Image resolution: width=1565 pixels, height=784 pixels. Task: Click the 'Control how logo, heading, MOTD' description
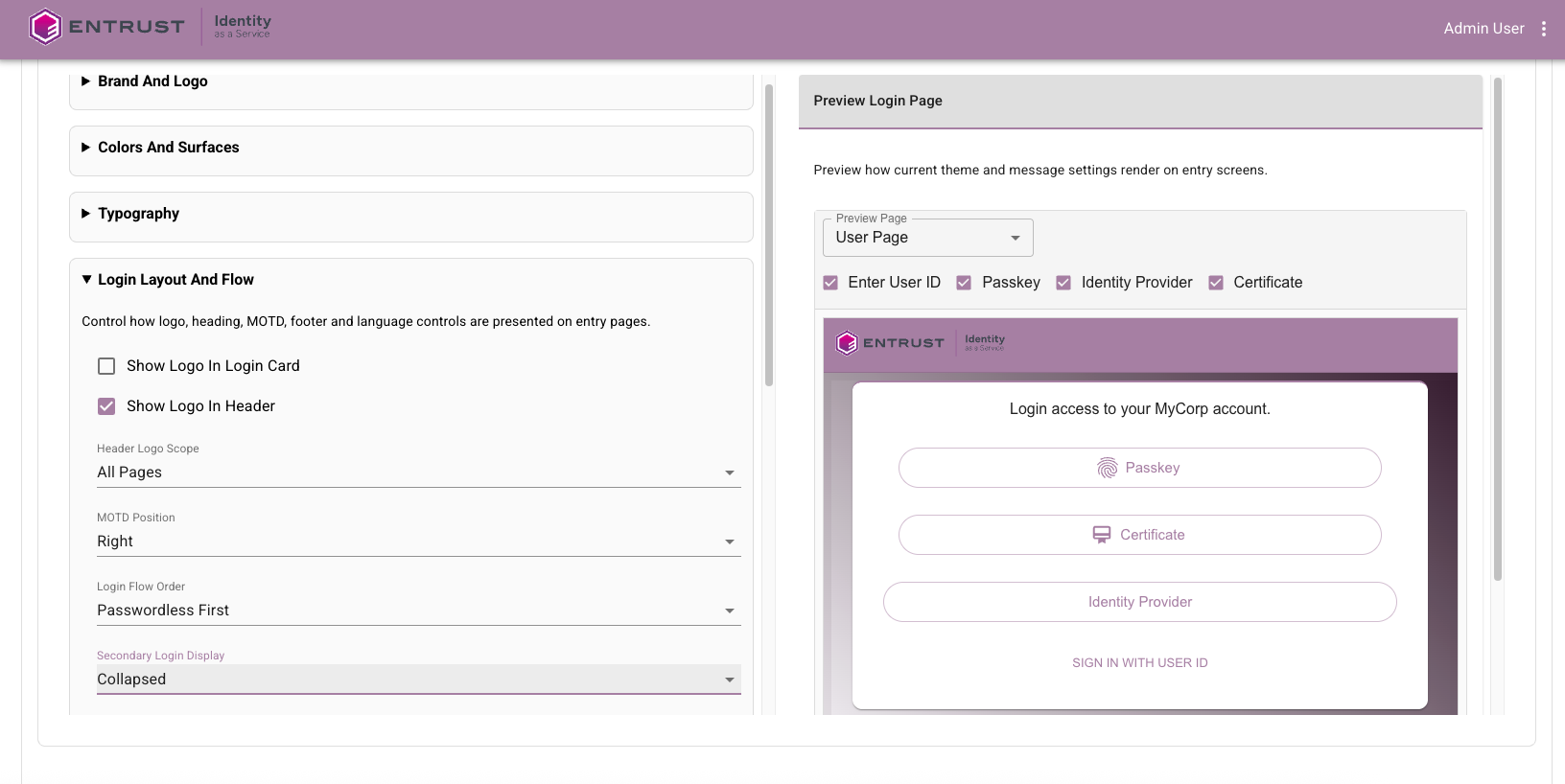coord(365,322)
